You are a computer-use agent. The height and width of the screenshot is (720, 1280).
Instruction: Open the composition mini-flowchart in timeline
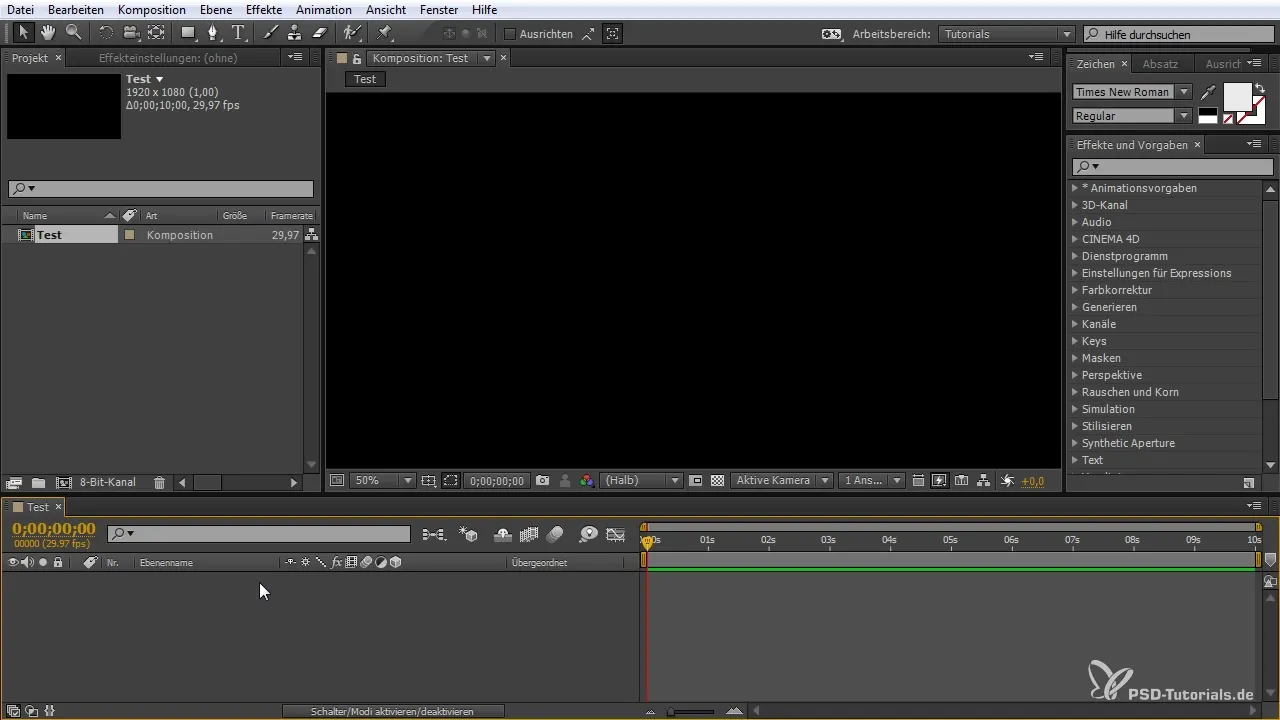(434, 535)
